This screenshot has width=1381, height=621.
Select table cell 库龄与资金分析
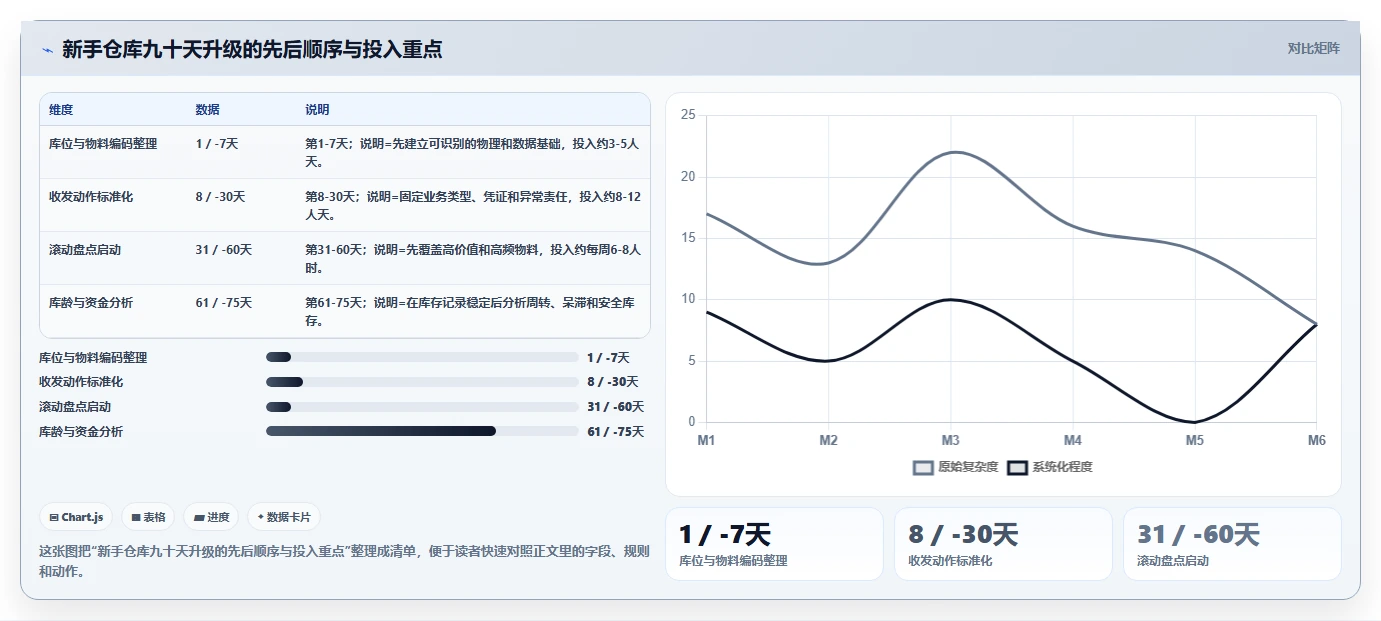[x=91, y=303]
